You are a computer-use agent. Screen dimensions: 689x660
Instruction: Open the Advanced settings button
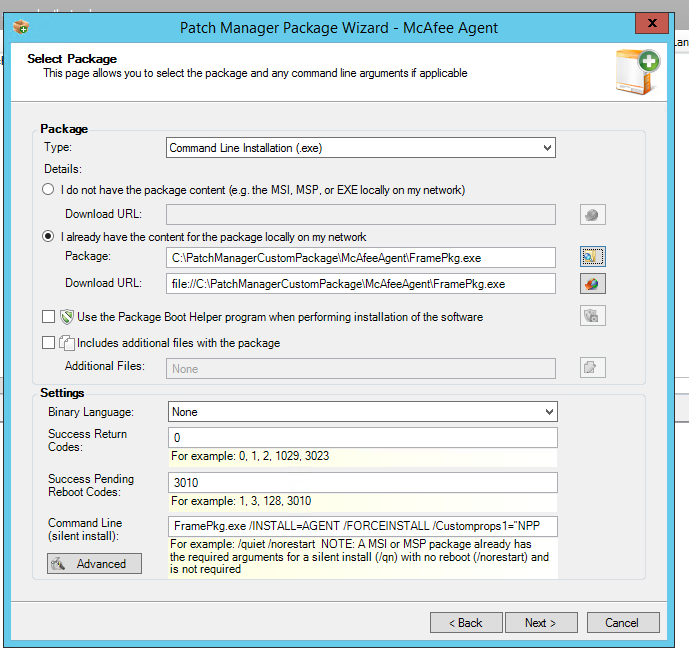(94, 563)
